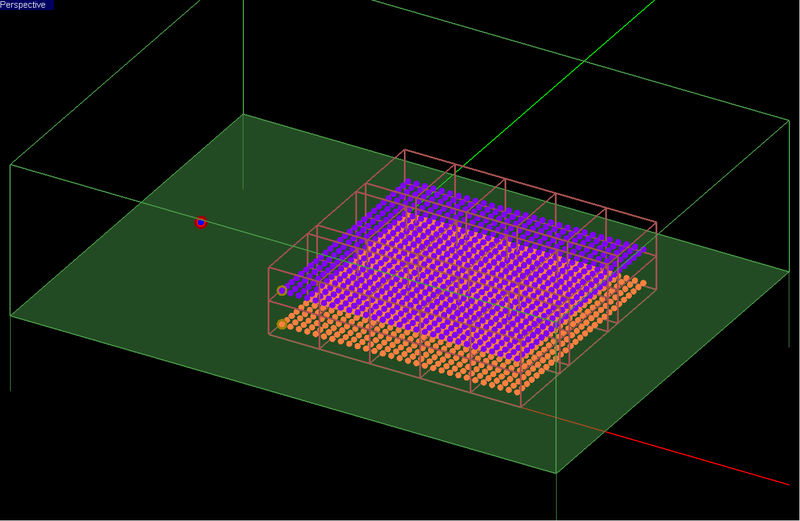Click the nearest front corner of the orange point grid
The image size is (800, 521).
click(518, 391)
